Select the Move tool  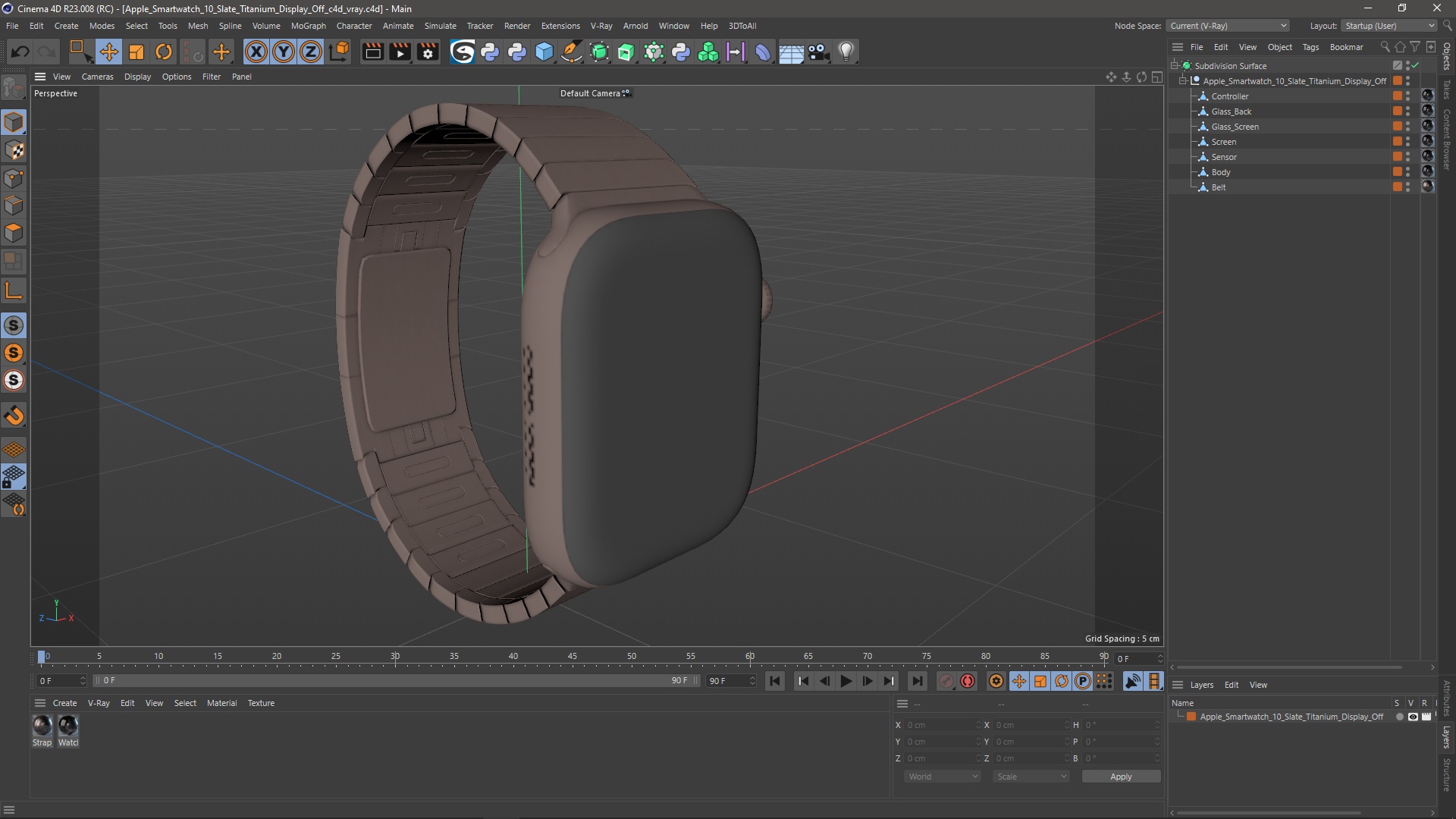coord(108,52)
